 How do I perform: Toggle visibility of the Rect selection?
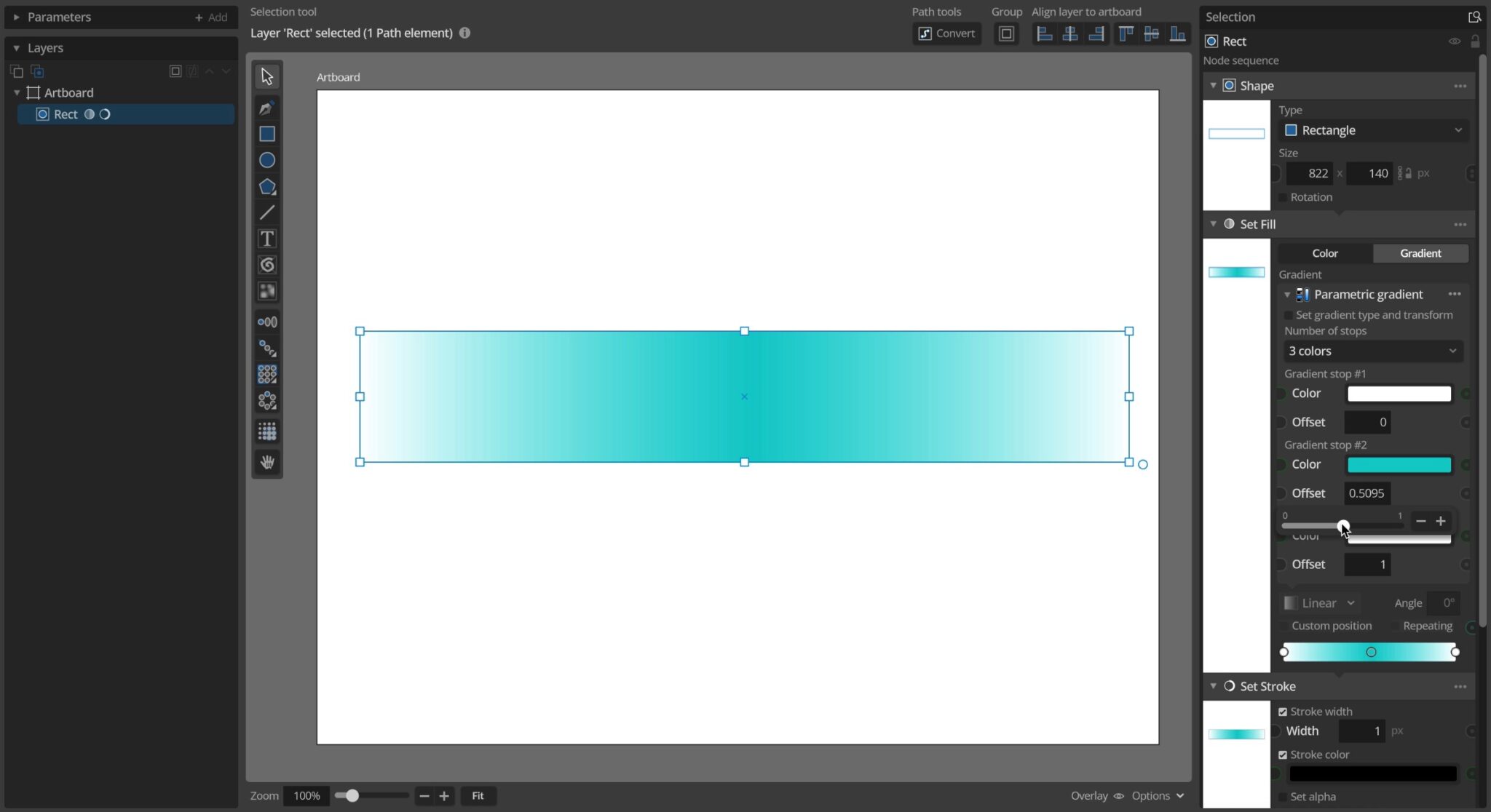coord(1455,41)
